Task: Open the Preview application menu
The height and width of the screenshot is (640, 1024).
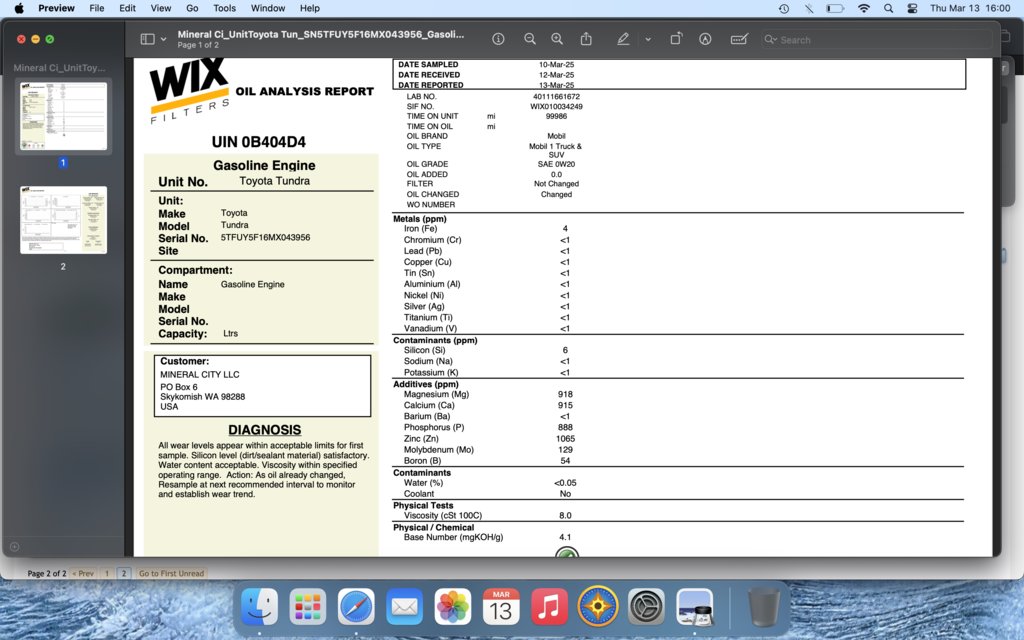Action: tap(56, 8)
